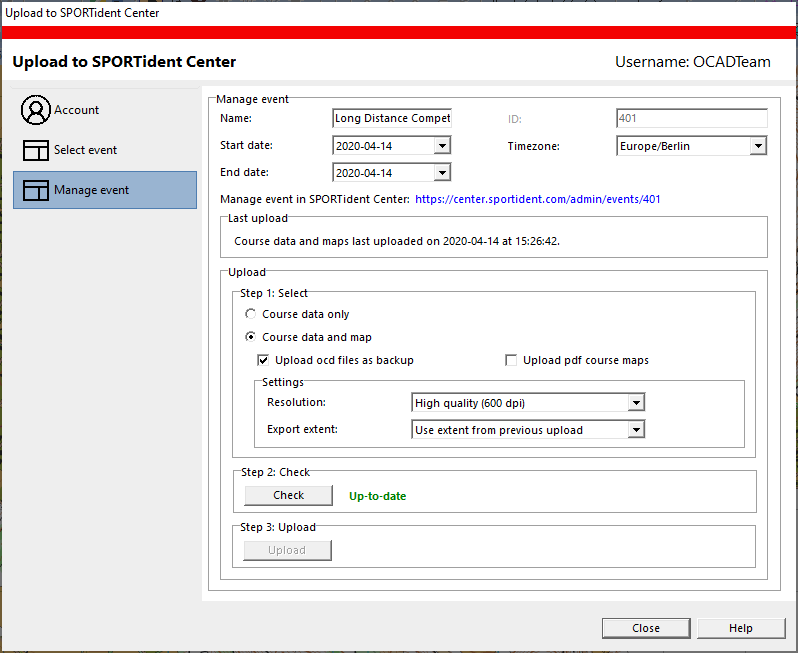Select the Course data and map option

(x=250, y=337)
